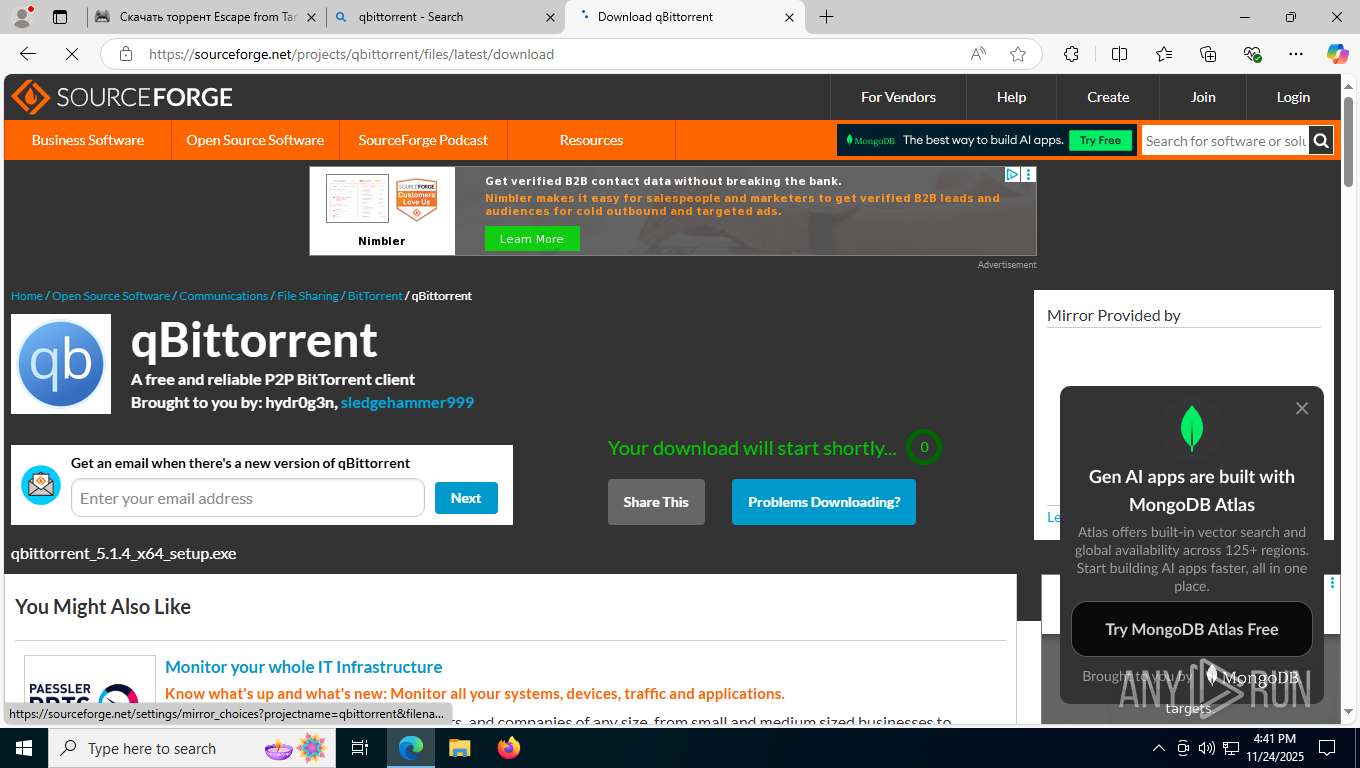Open Business Software menu

tap(88, 140)
